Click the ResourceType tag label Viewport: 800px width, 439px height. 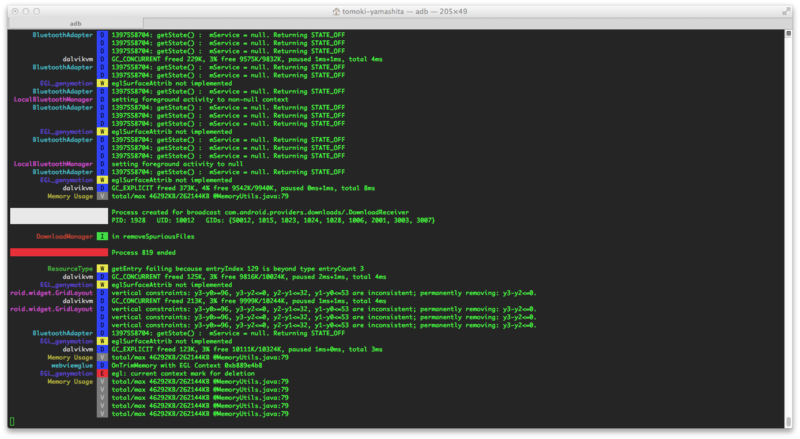70,269
